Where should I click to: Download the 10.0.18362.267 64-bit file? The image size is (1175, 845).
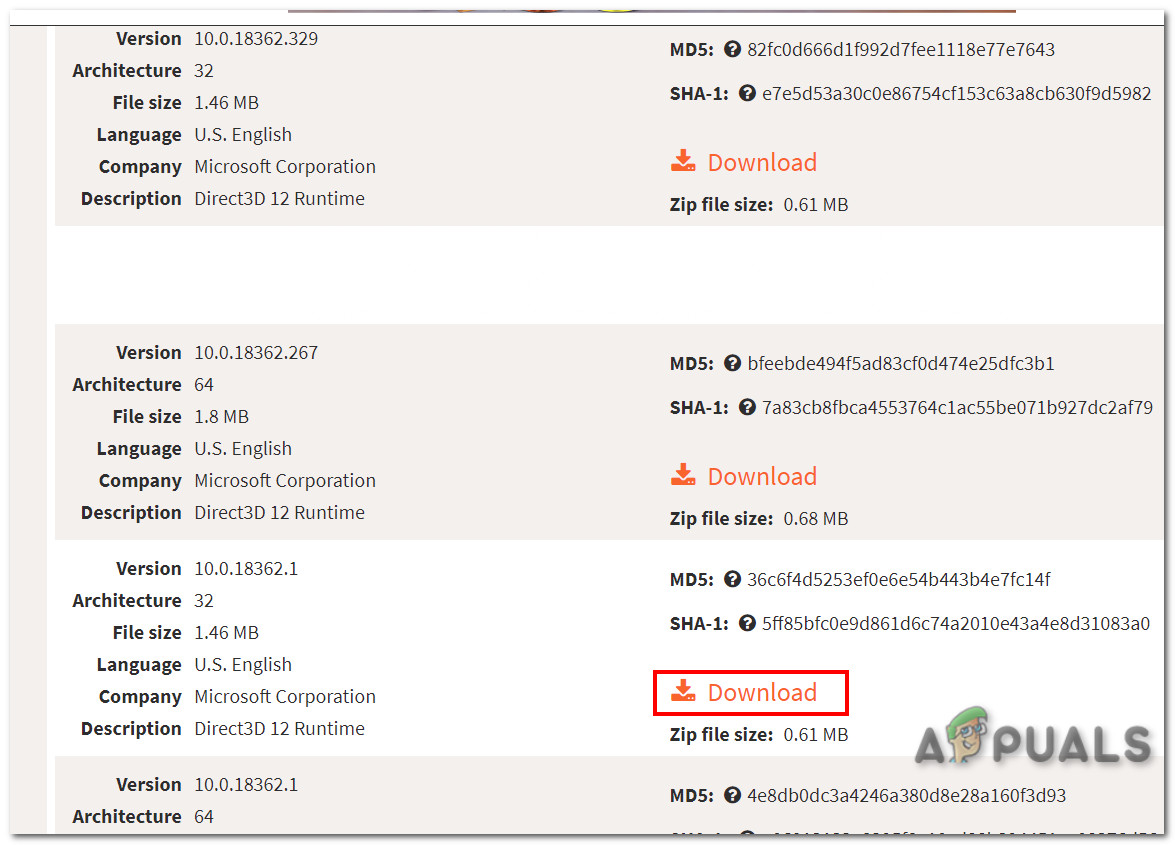click(x=743, y=476)
